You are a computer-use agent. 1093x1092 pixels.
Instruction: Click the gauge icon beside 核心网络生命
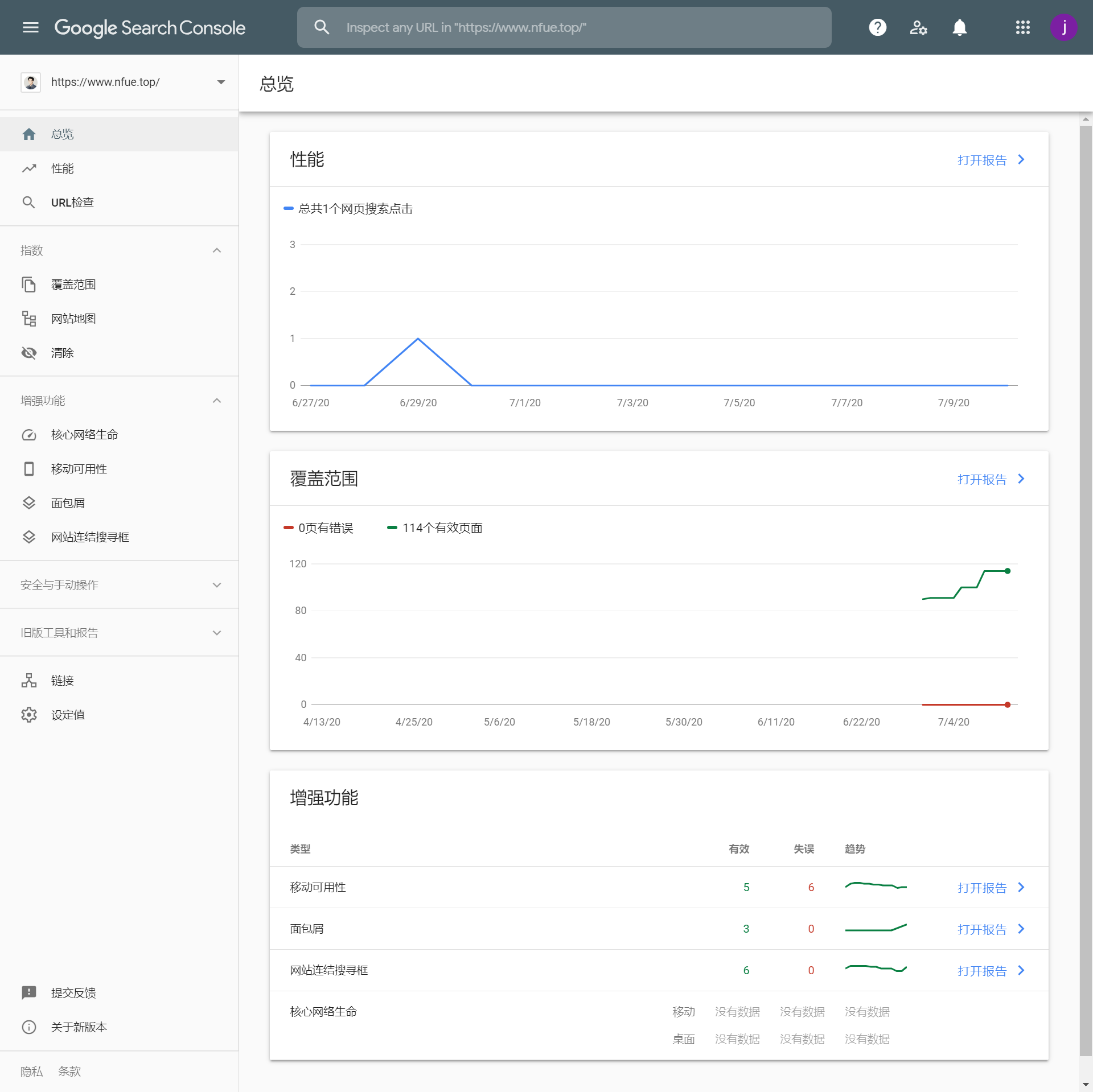(29, 435)
